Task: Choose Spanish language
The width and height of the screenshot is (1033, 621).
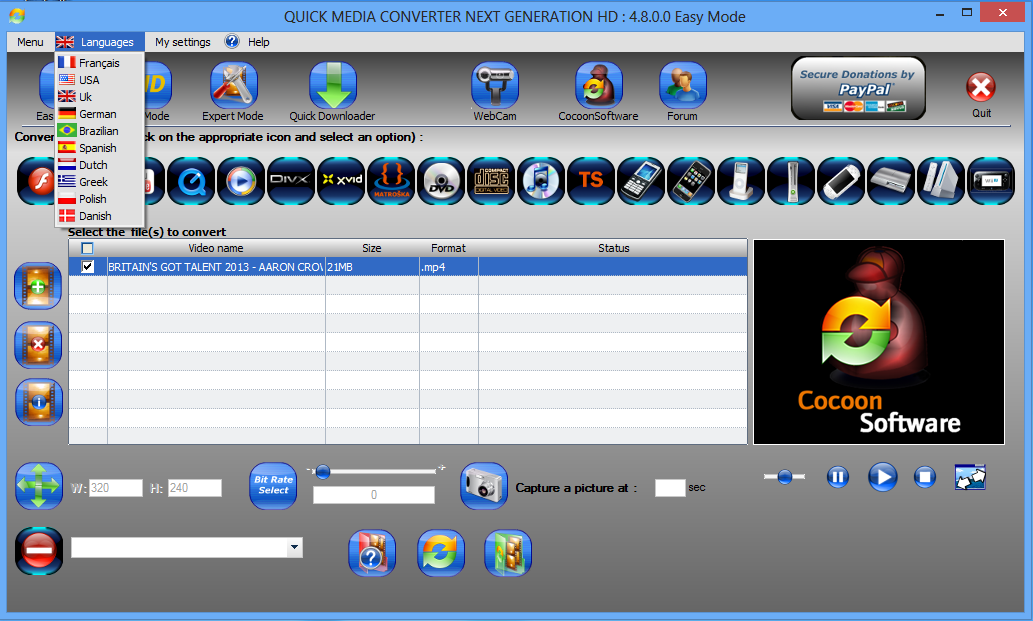Action: (99, 148)
